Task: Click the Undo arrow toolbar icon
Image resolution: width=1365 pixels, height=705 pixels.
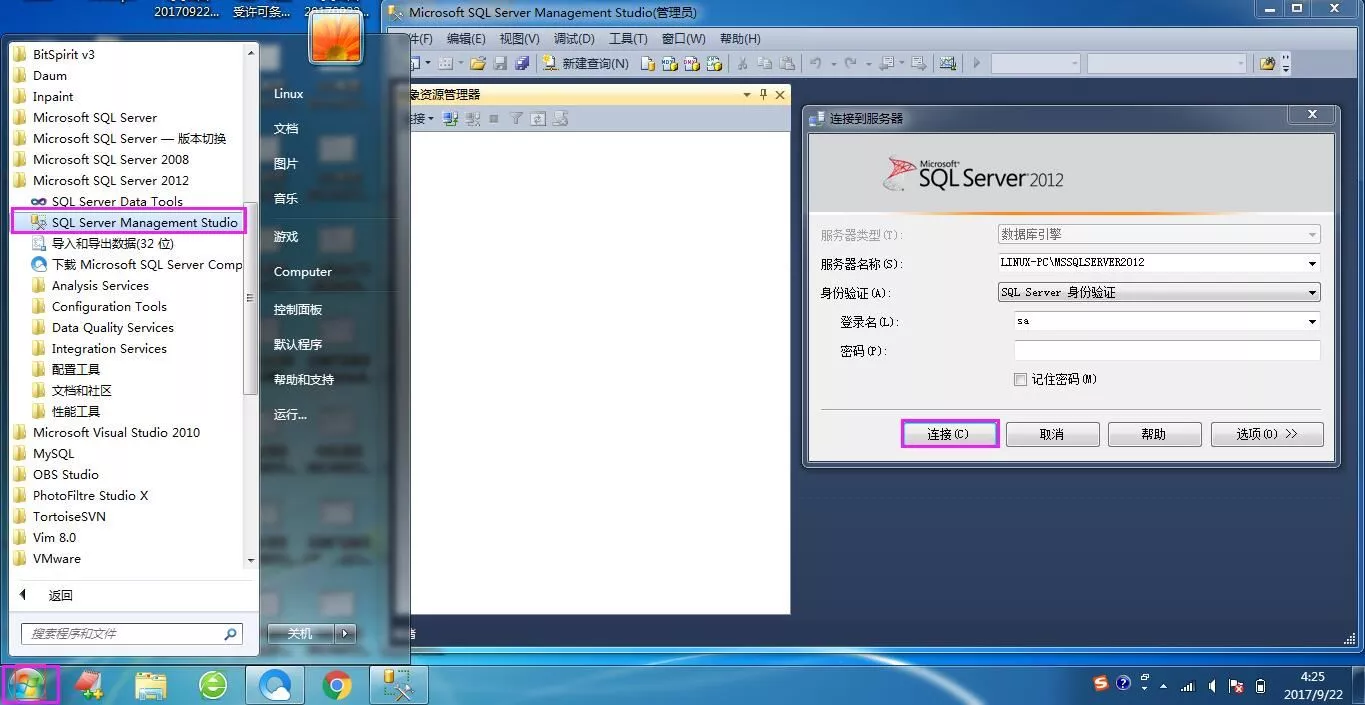Action: [x=816, y=63]
